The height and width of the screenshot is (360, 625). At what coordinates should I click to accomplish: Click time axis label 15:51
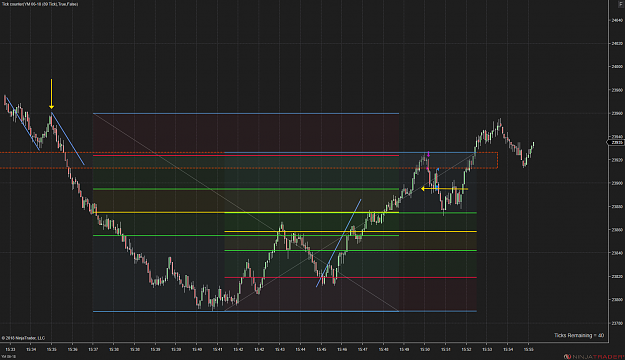click(445, 350)
